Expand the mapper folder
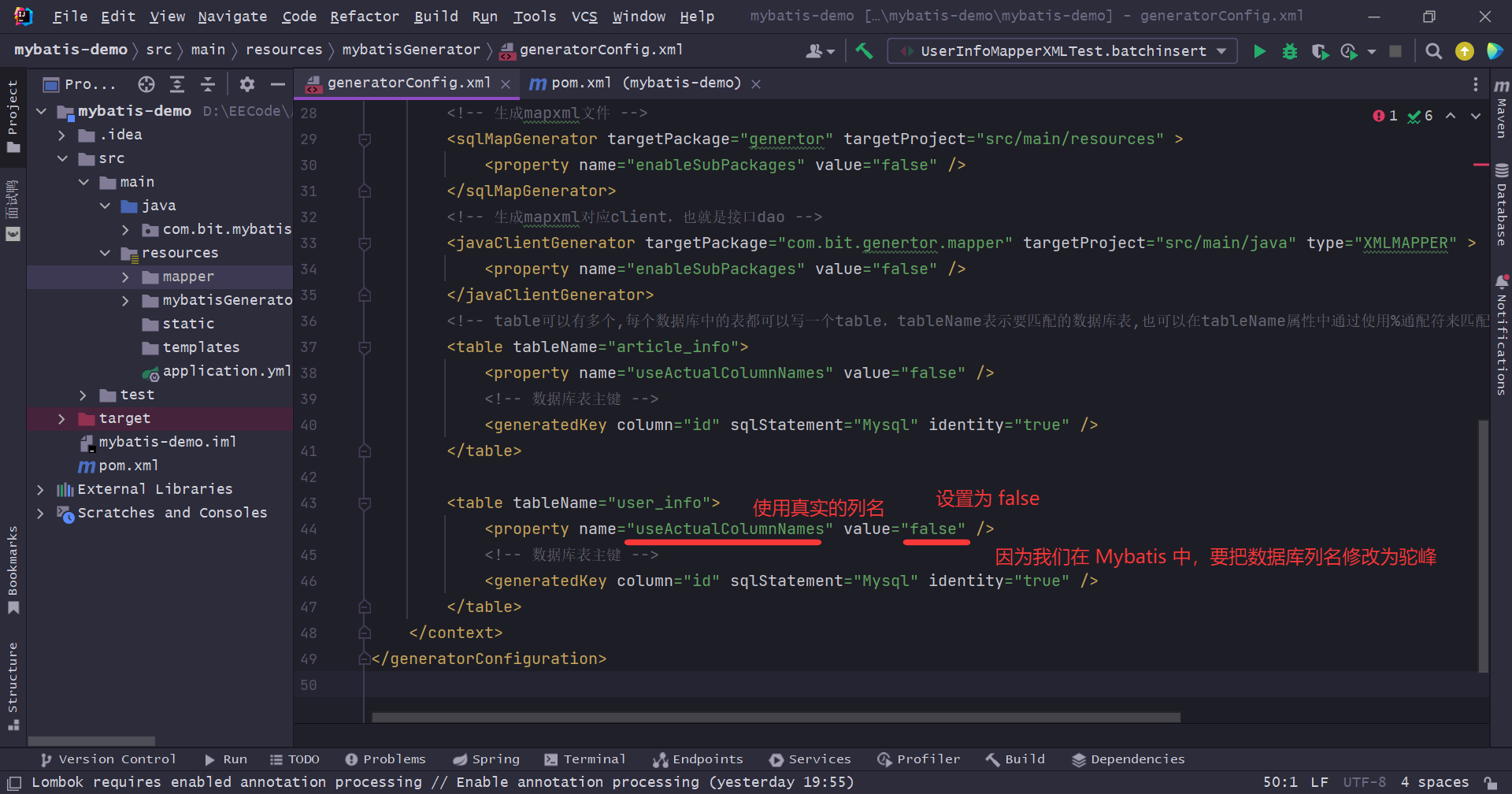The height and width of the screenshot is (794, 1512). click(x=125, y=276)
